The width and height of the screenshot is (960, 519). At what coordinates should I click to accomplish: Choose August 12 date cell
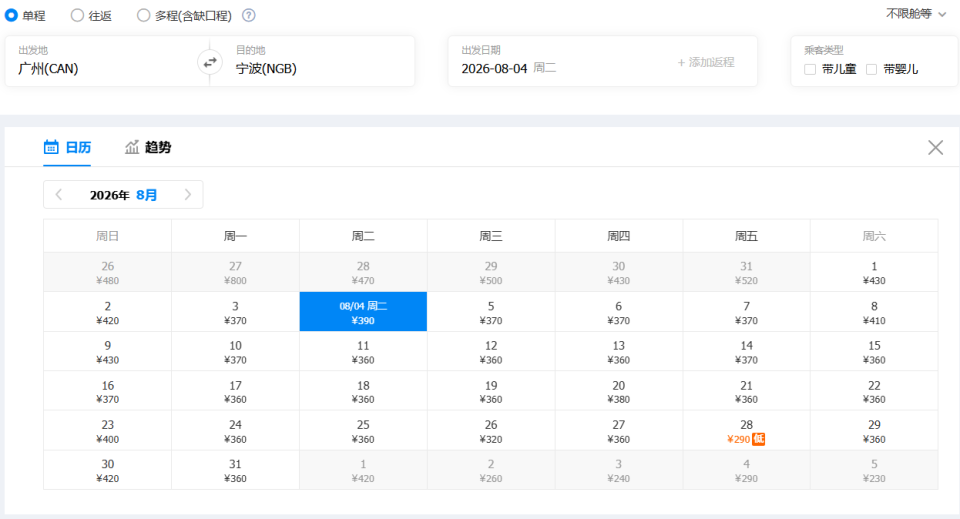pyautogui.click(x=491, y=352)
